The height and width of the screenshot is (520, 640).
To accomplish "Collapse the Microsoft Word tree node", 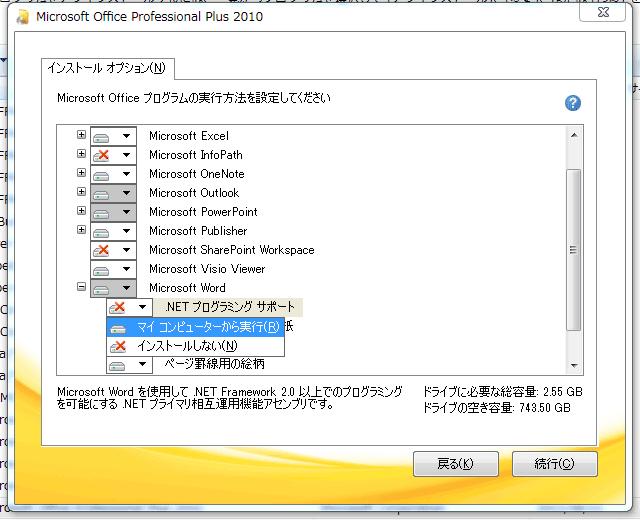I will coord(81,287).
